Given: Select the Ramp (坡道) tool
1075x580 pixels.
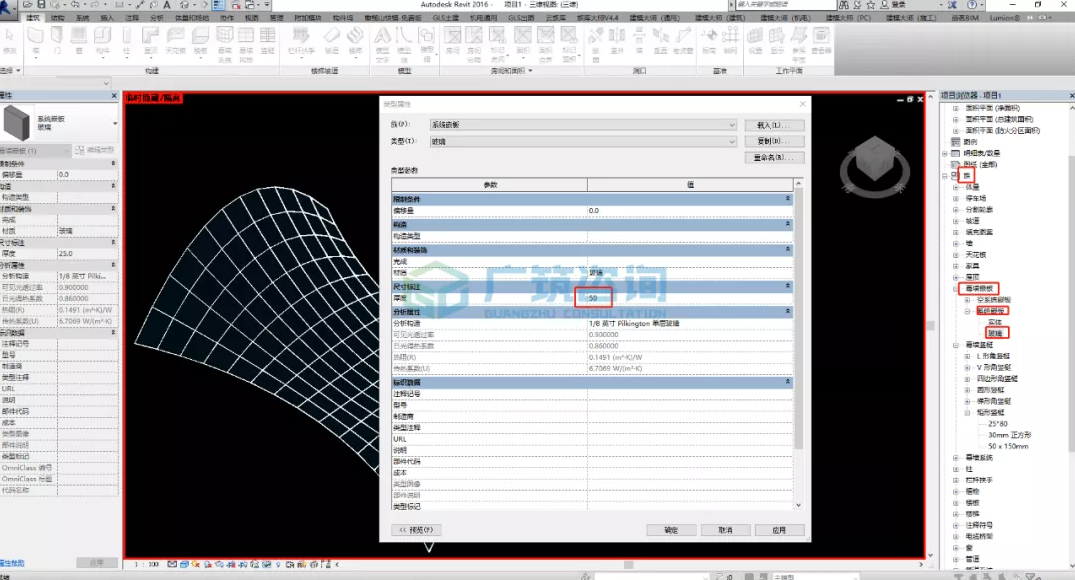Looking at the screenshot, I should pos(332,40).
